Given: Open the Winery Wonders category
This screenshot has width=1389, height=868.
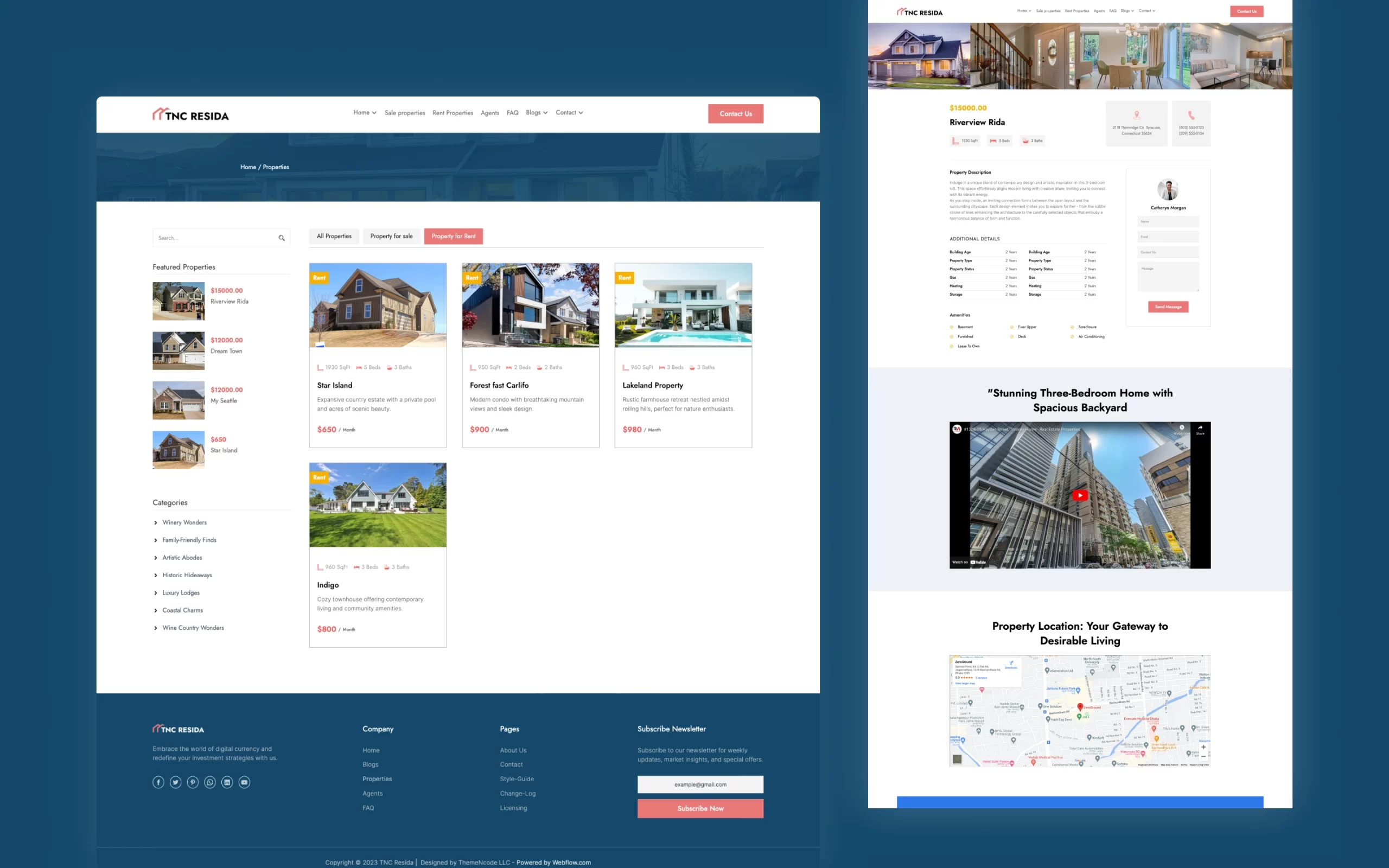Looking at the screenshot, I should pyautogui.click(x=184, y=522).
